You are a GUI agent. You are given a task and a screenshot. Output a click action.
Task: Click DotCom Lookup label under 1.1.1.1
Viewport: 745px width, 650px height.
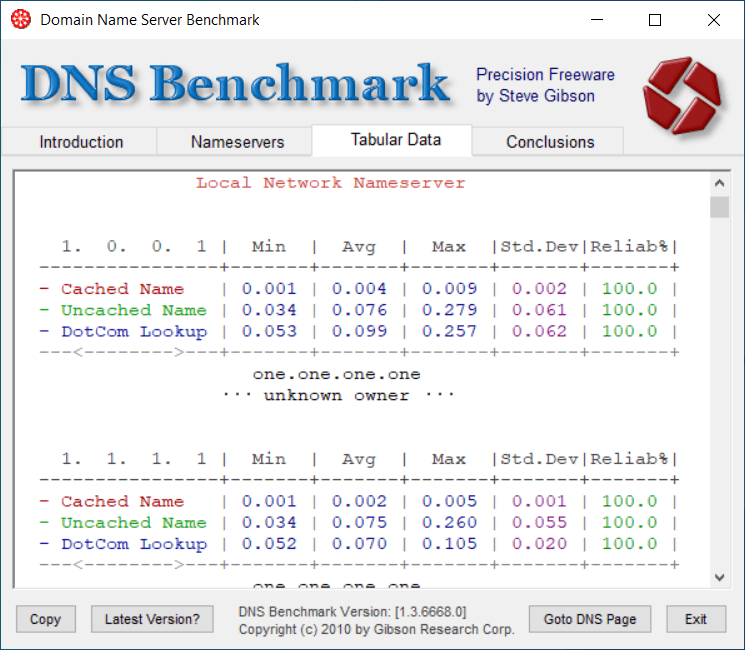tap(134, 544)
